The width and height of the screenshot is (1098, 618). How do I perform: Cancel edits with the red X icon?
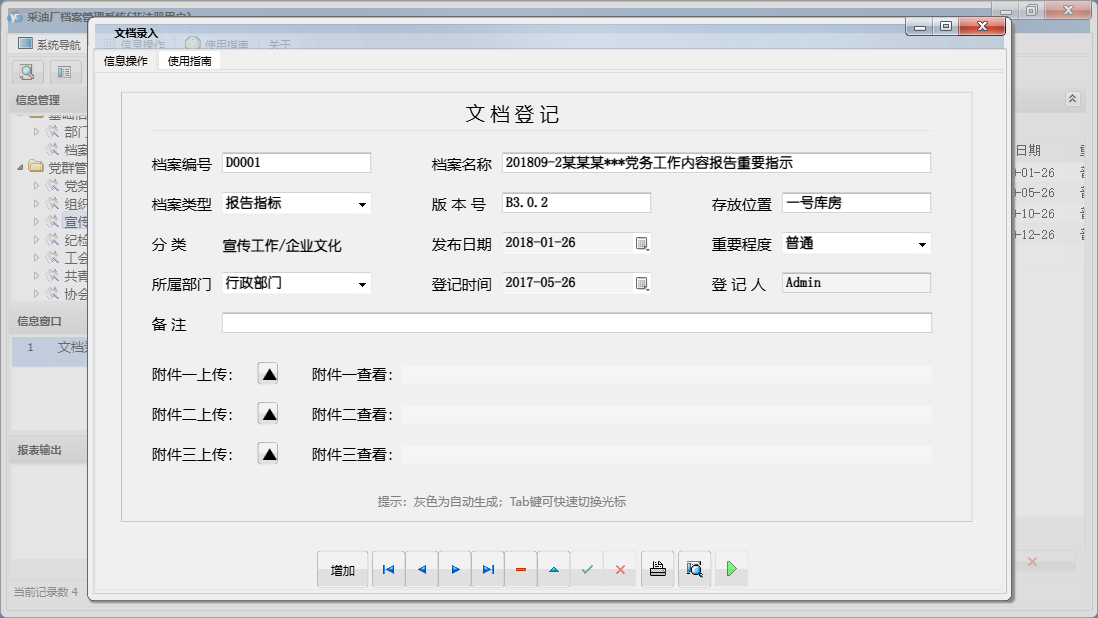pos(621,569)
